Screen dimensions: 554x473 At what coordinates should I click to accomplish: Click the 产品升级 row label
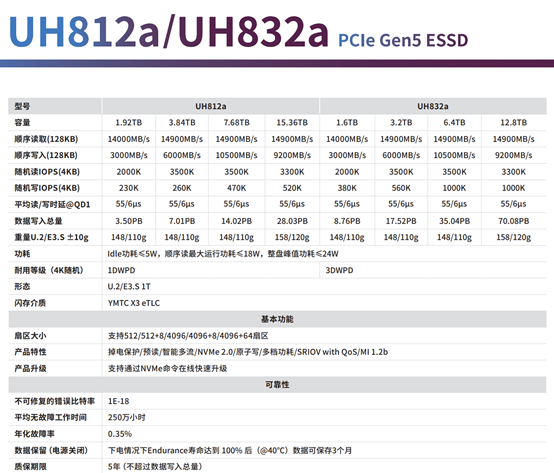coord(30,368)
